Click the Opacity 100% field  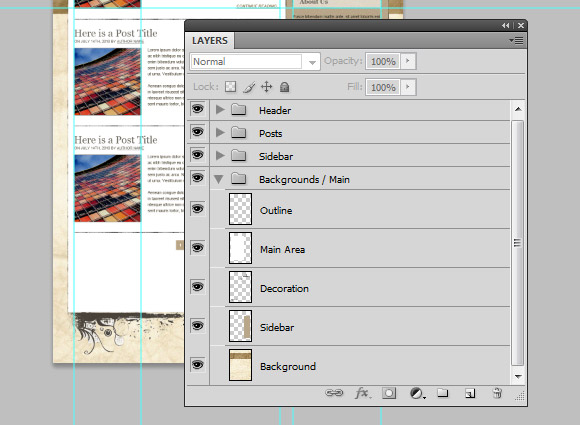[383, 61]
